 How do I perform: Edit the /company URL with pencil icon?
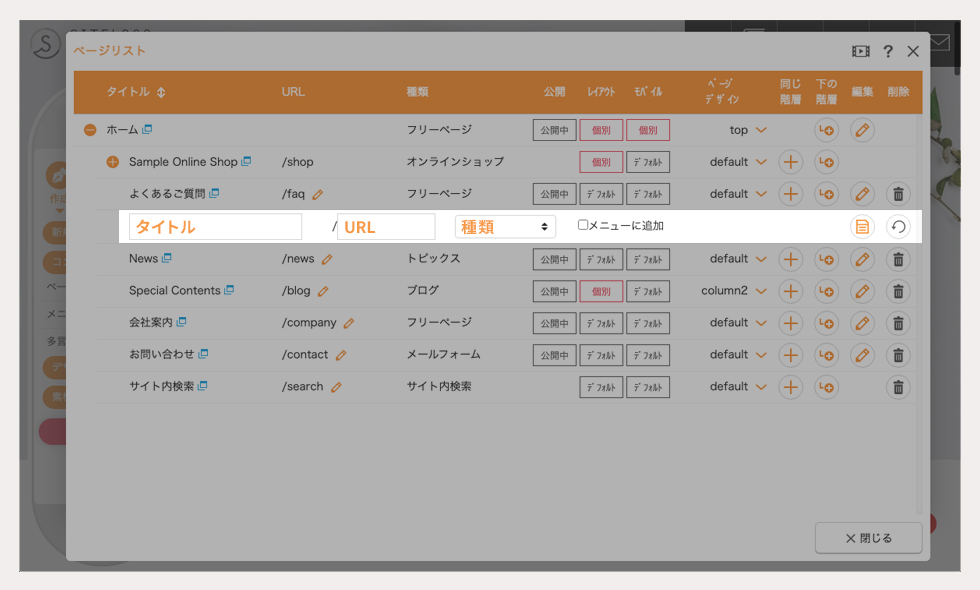349,323
